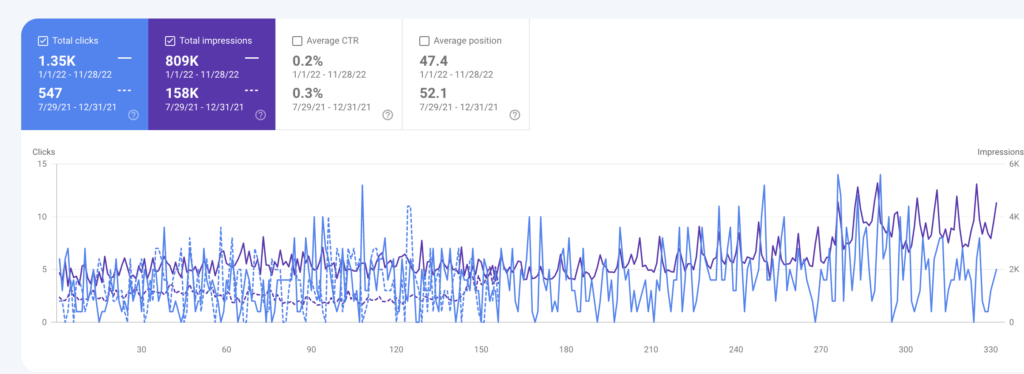Select the Total impressions card label

coord(216,40)
